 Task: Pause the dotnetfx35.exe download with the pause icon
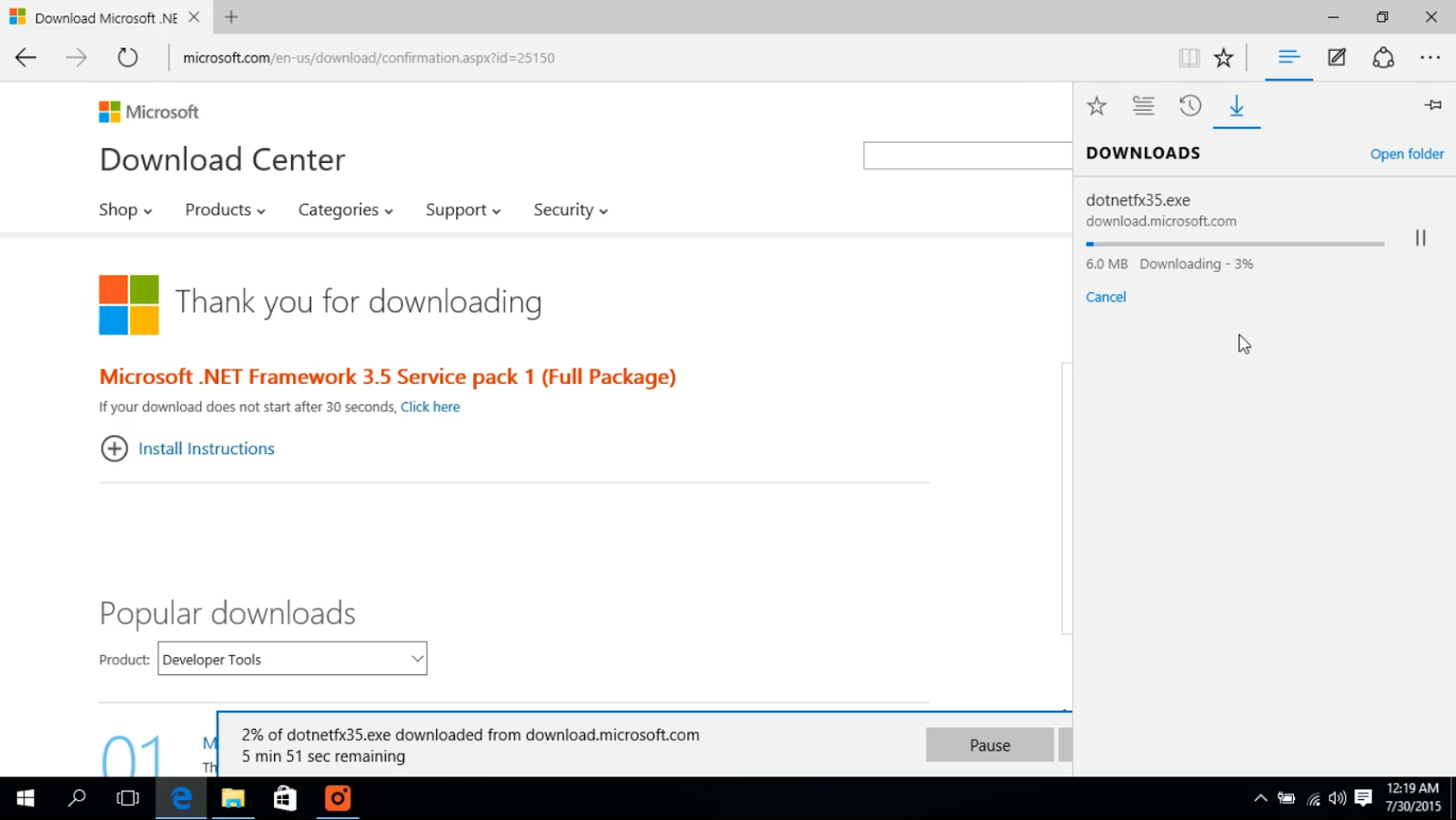pyautogui.click(x=1421, y=238)
